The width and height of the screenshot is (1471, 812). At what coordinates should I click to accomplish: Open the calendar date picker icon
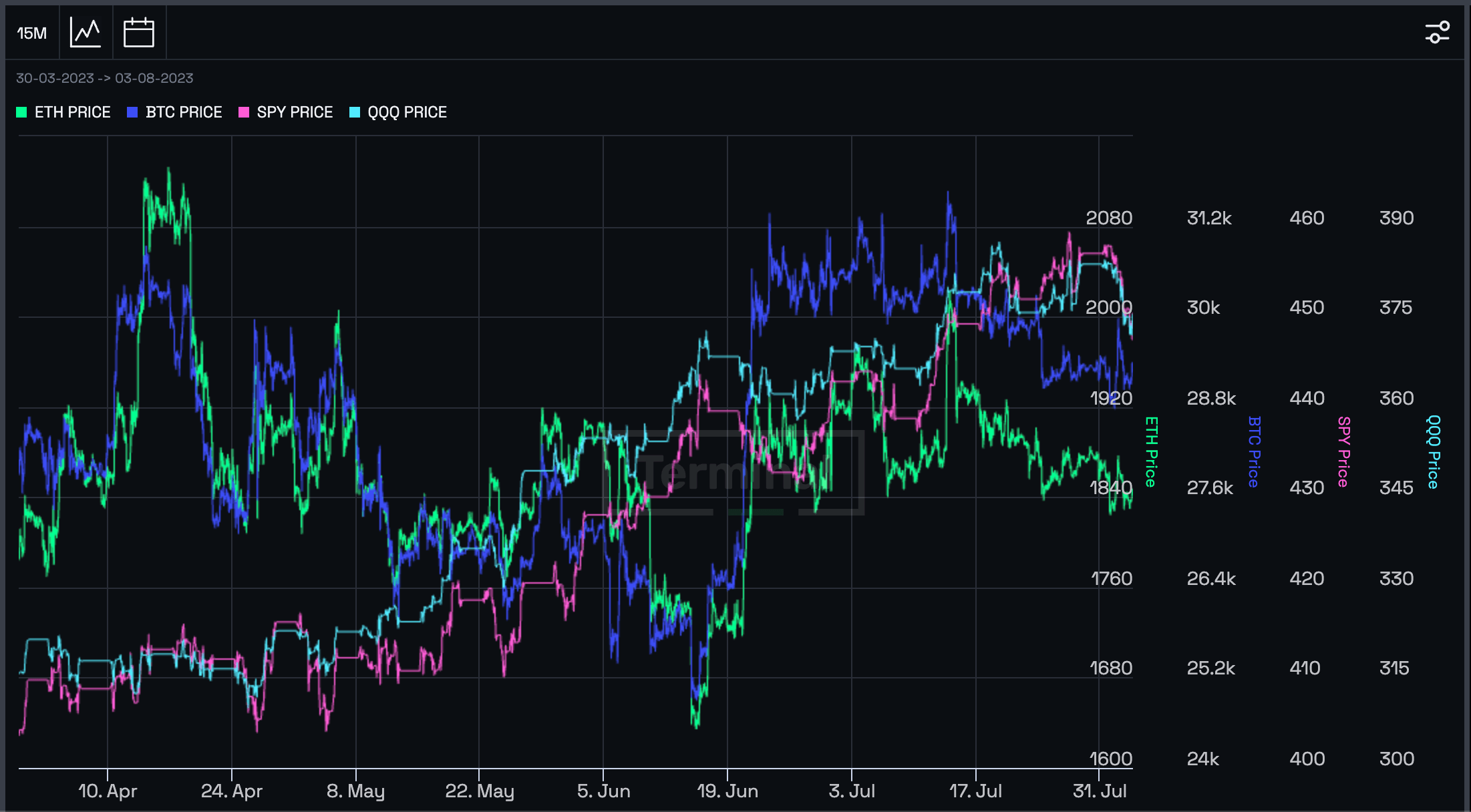[x=139, y=33]
